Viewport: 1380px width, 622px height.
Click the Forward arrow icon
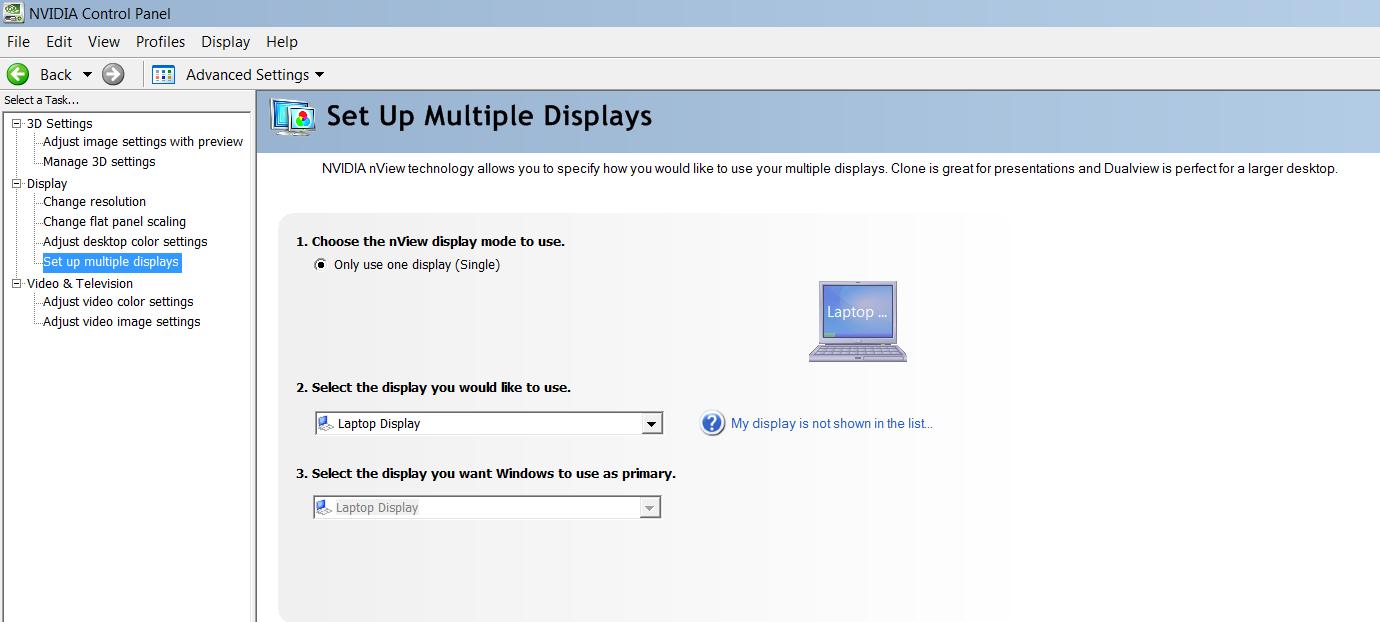[x=113, y=74]
